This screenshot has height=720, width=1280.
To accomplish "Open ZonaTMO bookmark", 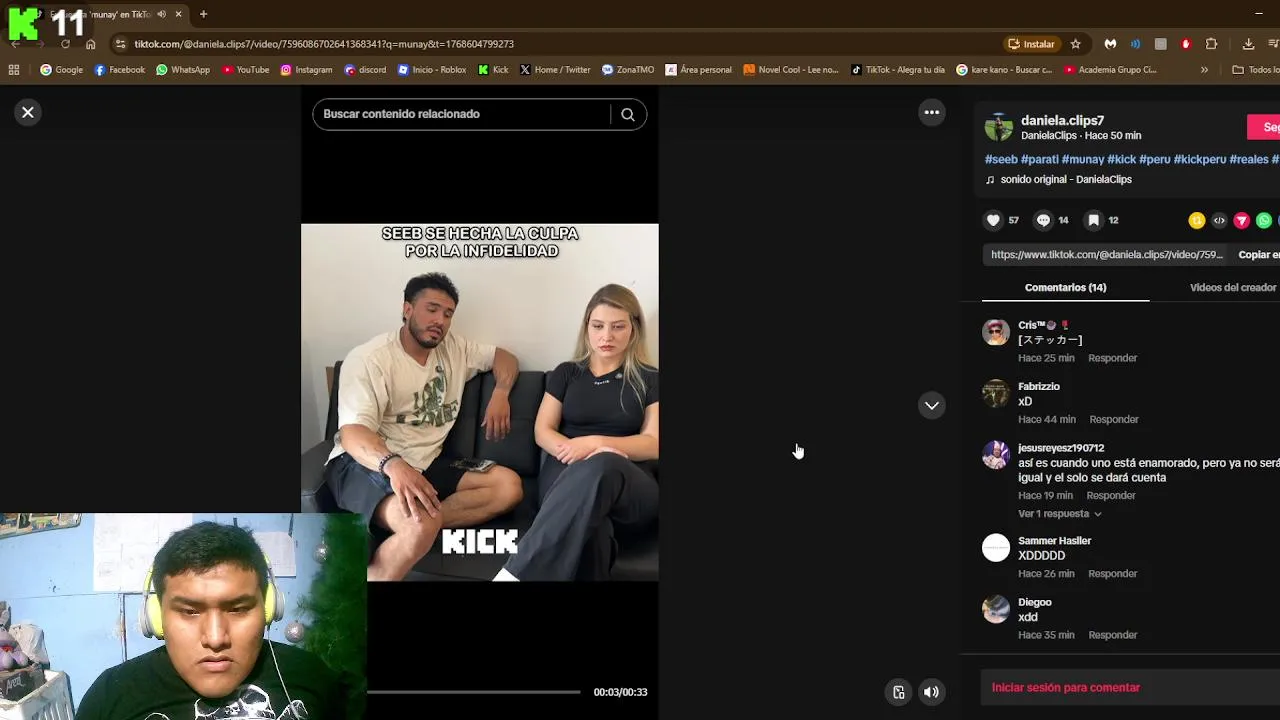I will [628, 70].
